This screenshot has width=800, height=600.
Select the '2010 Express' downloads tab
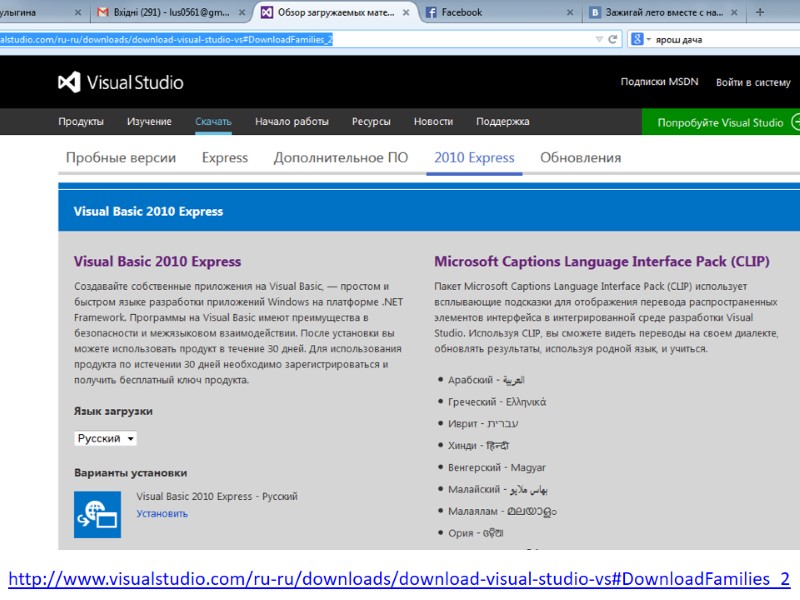pyautogui.click(x=474, y=158)
